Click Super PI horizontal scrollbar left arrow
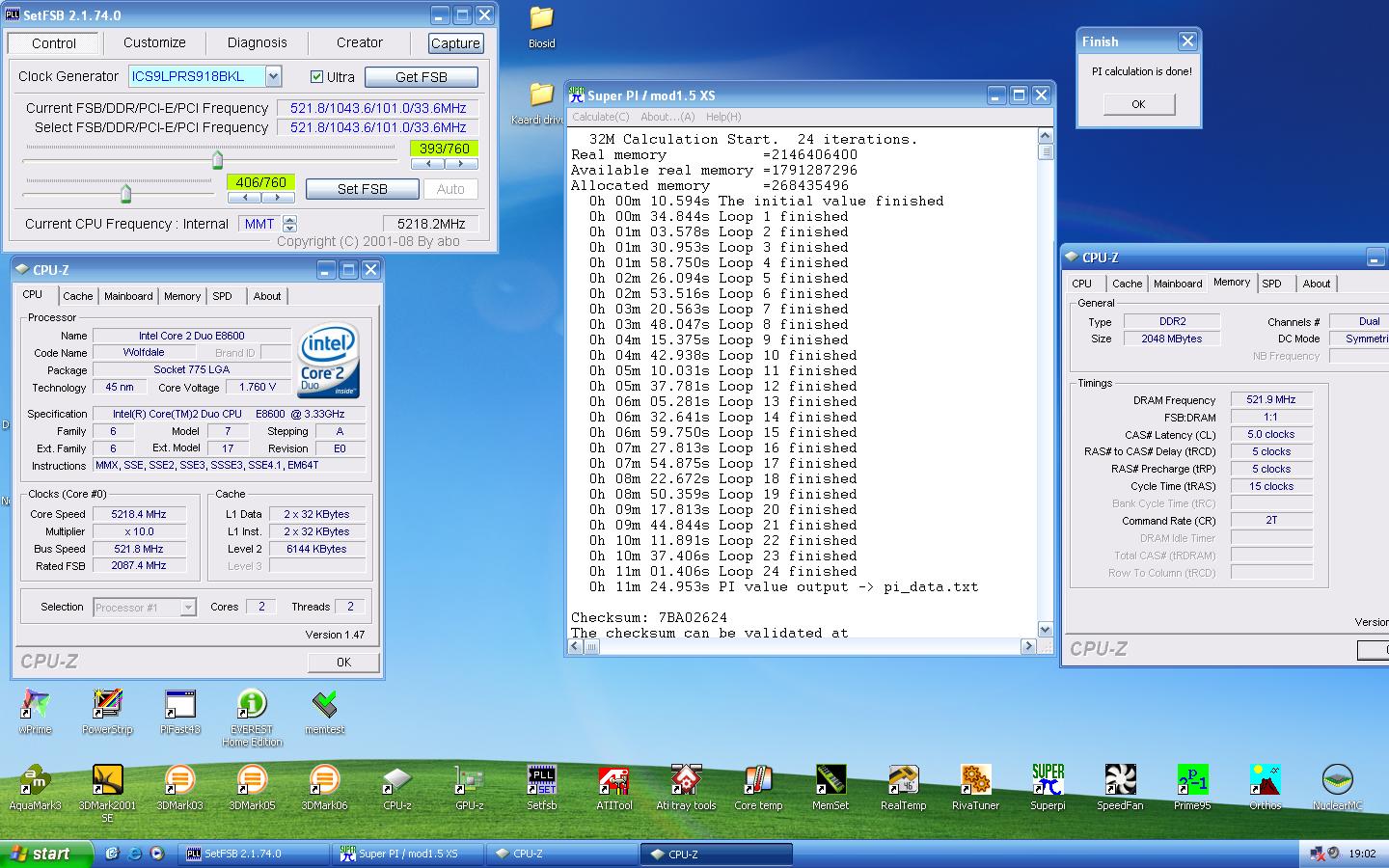The height and width of the screenshot is (868, 1389). tap(576, 647)
